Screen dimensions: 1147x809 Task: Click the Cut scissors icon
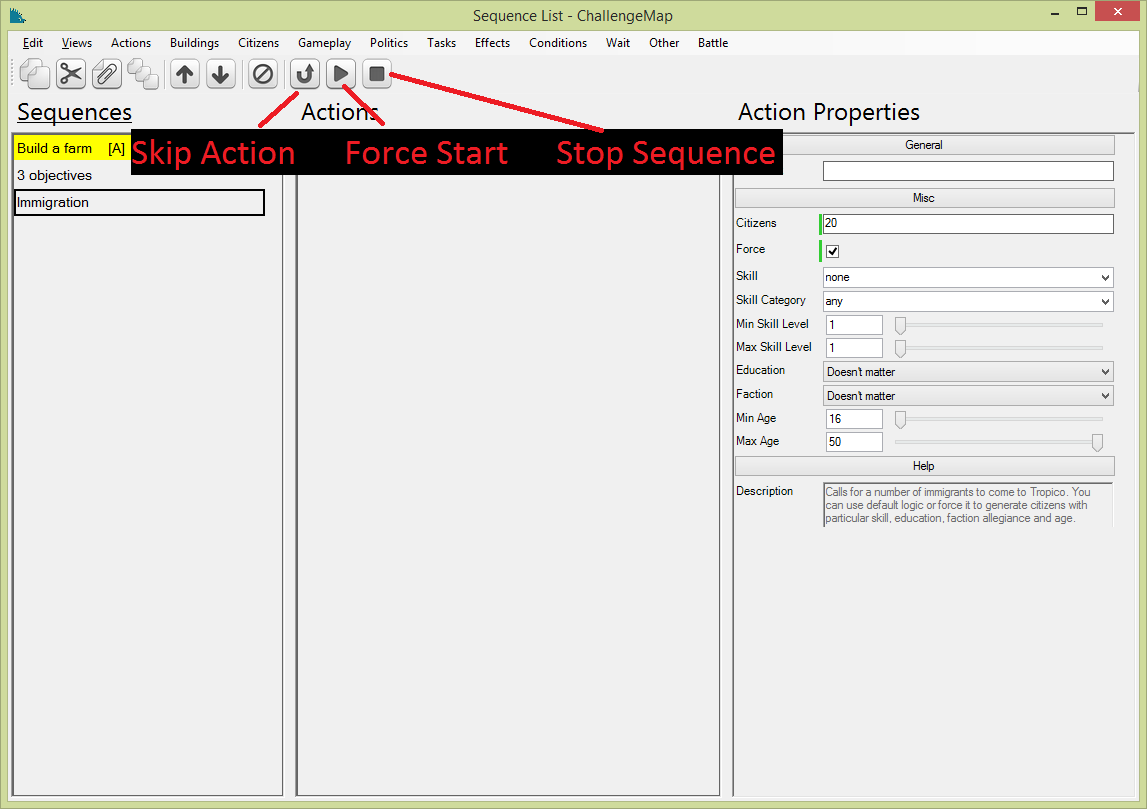pos(71,74)
